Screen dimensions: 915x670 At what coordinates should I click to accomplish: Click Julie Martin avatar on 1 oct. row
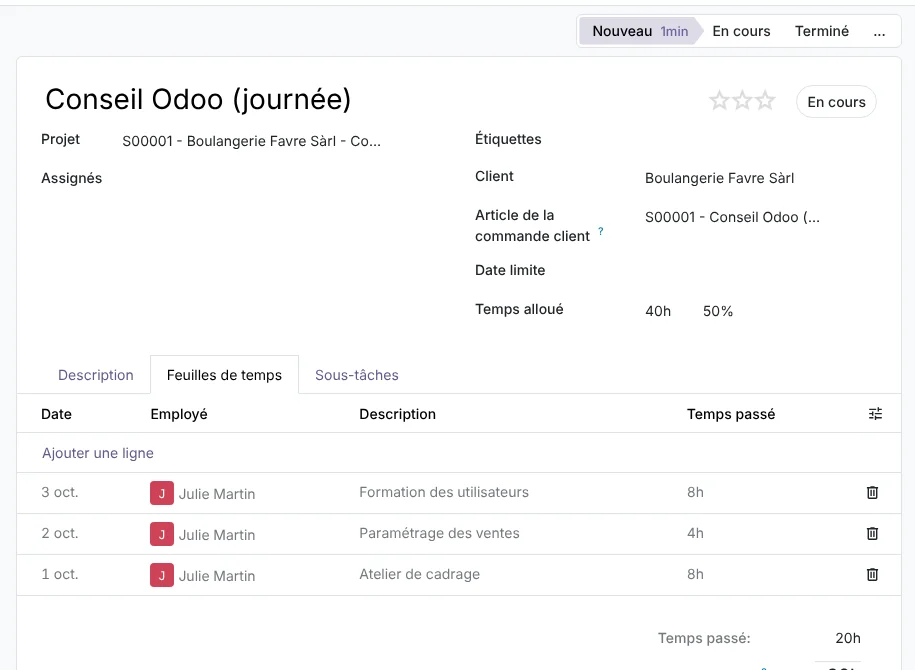[x=162, y=575]
